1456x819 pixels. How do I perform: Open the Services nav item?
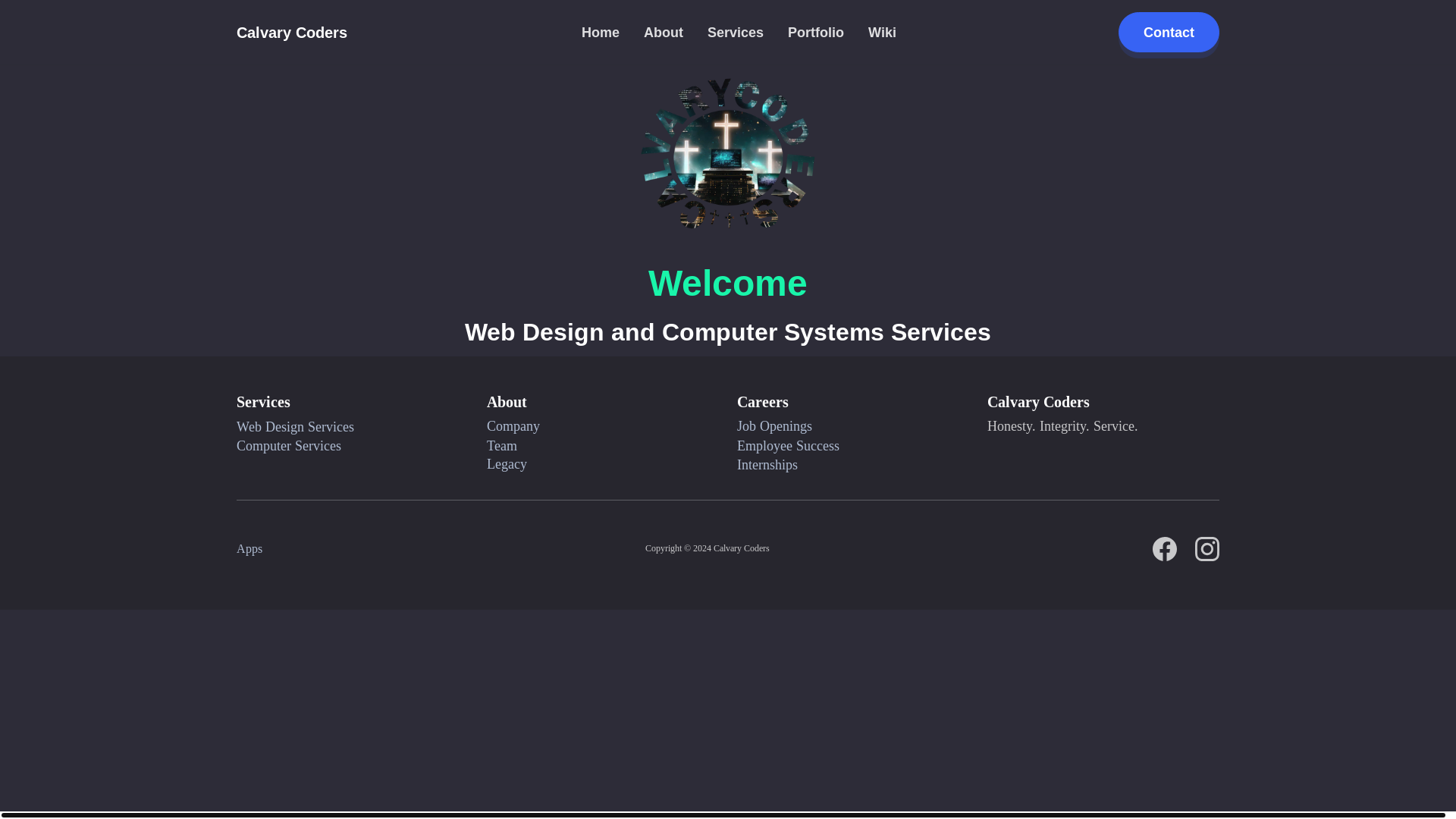tap(736, 33)
